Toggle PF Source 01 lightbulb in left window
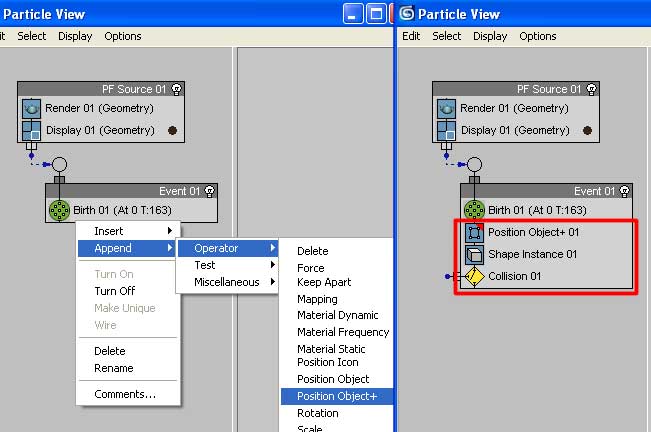This screenshot has width=651, height=432. 176,89
